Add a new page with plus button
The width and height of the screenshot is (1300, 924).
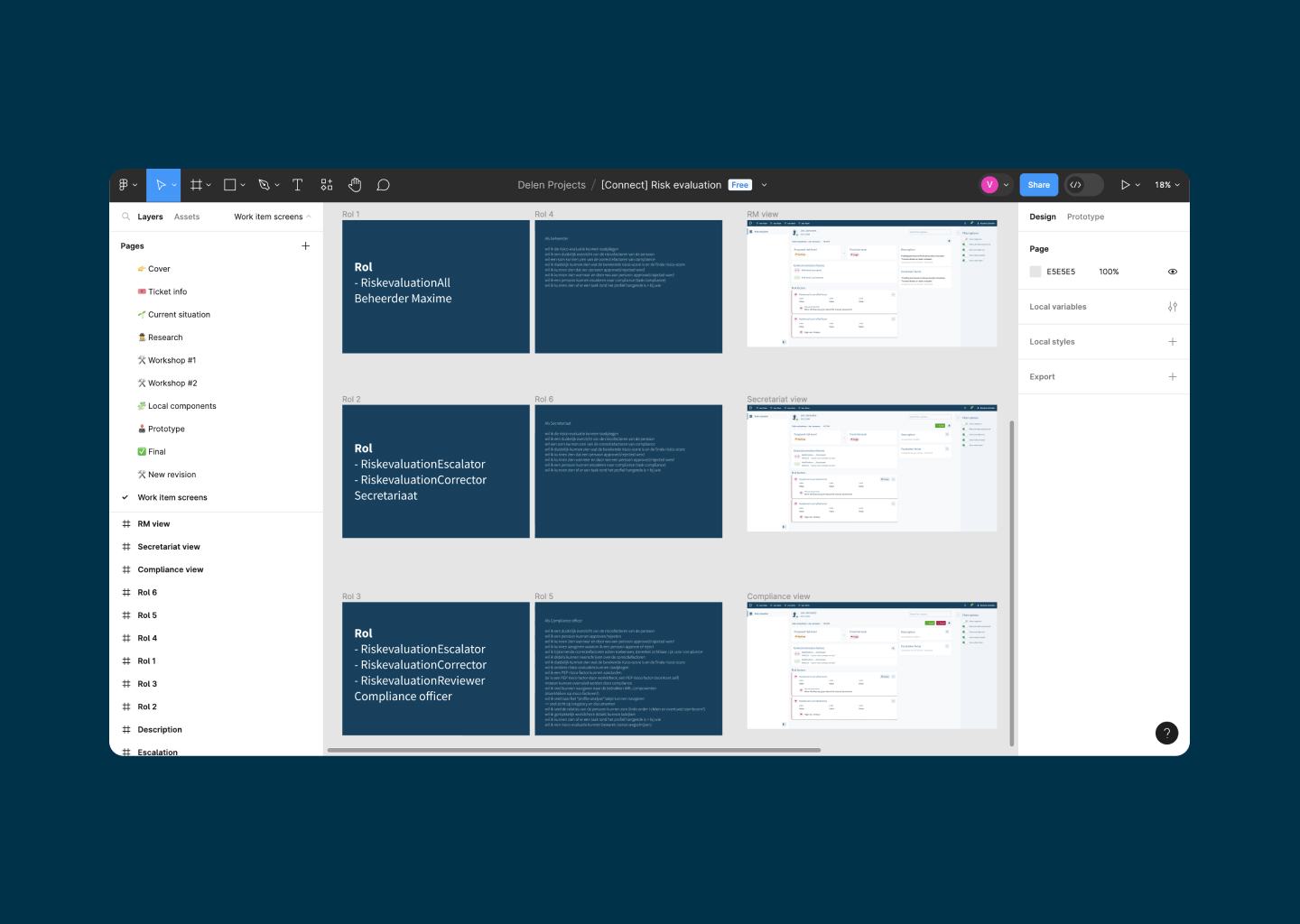[305, 245]
